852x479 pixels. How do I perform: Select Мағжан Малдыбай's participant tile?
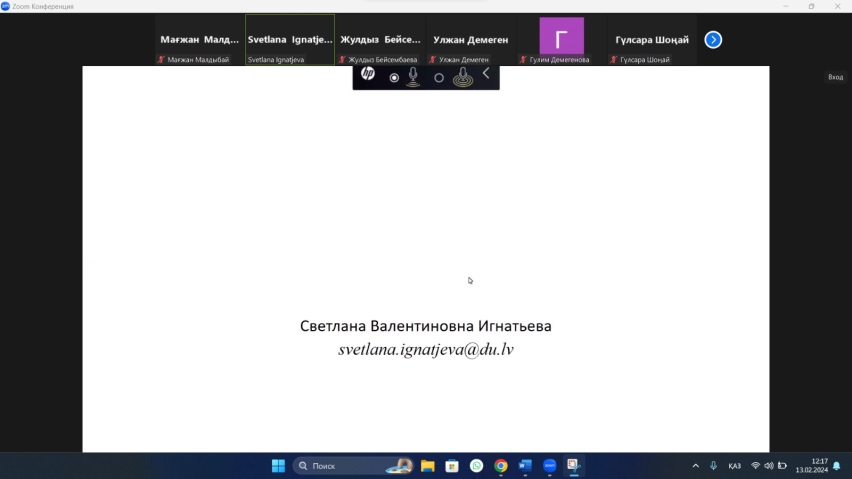(199, 40)
